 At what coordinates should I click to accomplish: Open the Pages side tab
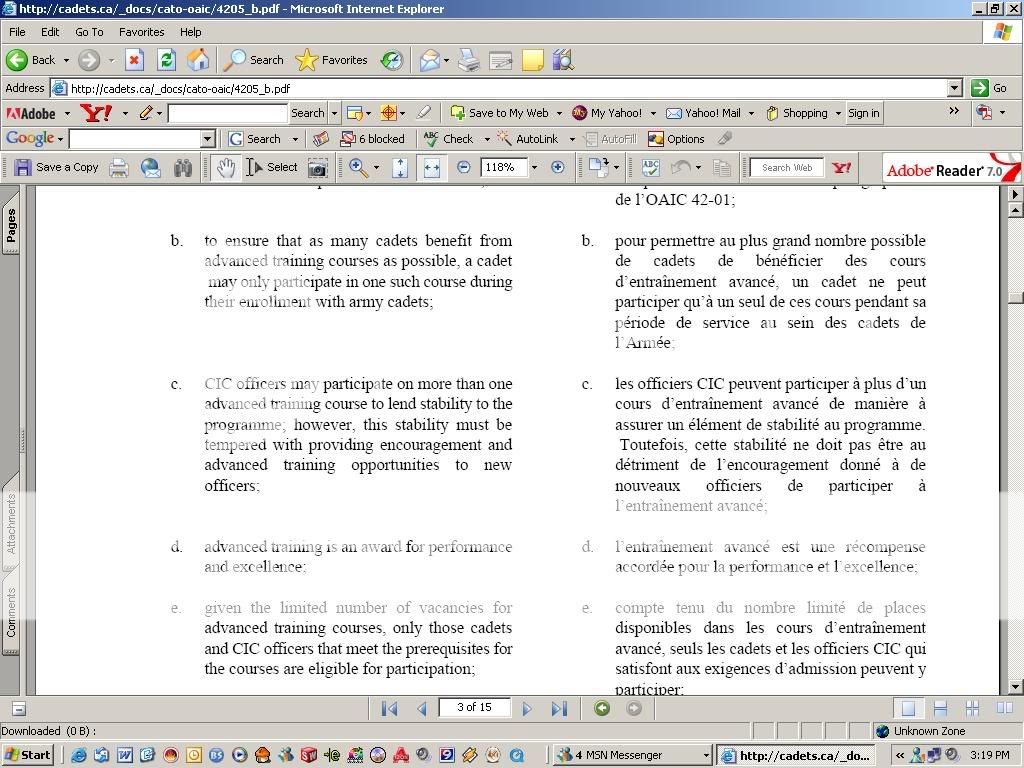[x=11, y=226]
